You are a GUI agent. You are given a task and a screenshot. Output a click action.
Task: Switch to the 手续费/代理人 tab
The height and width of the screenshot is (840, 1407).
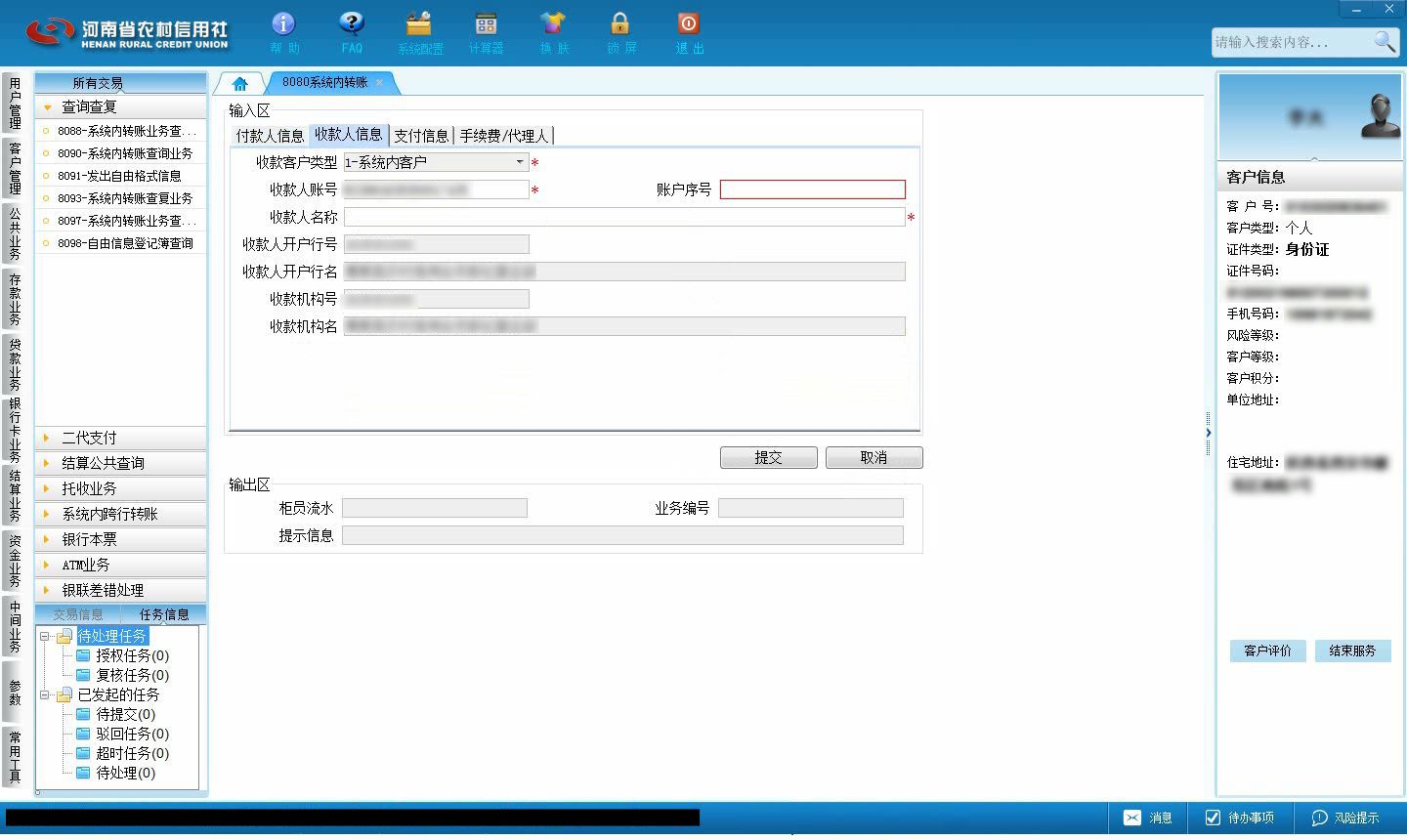point(504,136)
